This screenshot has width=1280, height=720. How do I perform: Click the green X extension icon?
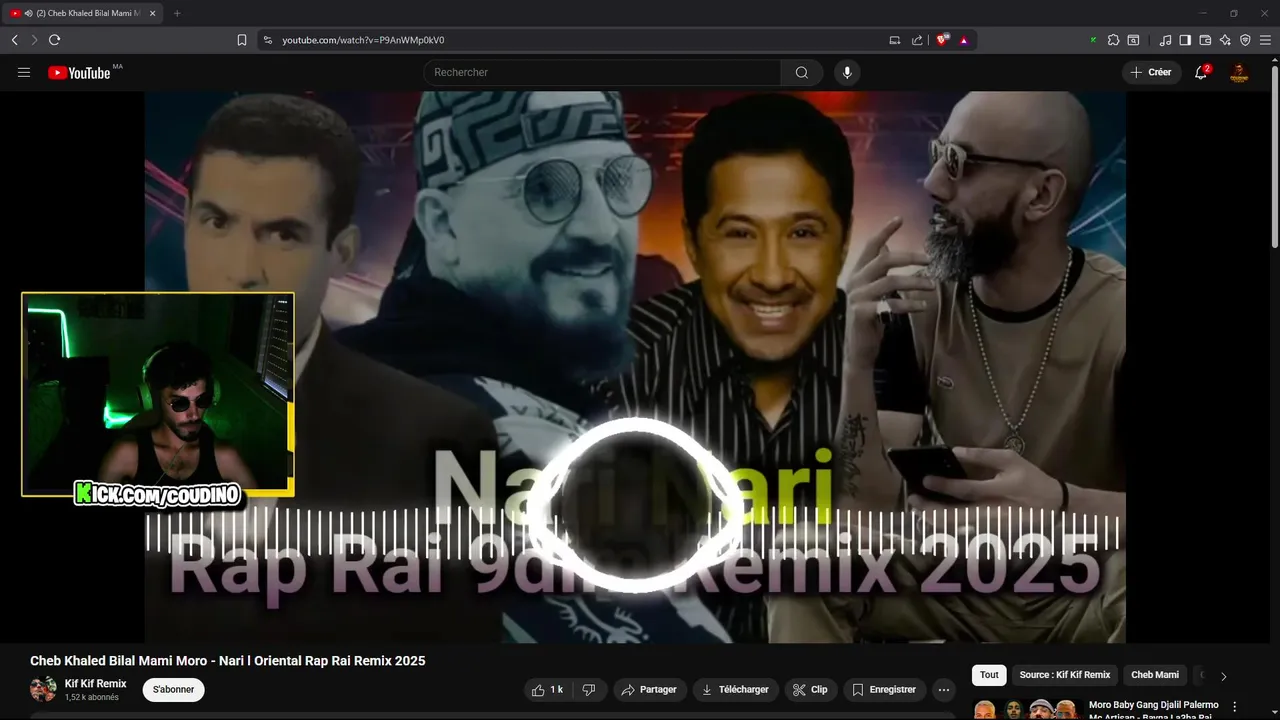pyautogui.click(x=1093, y=40)
